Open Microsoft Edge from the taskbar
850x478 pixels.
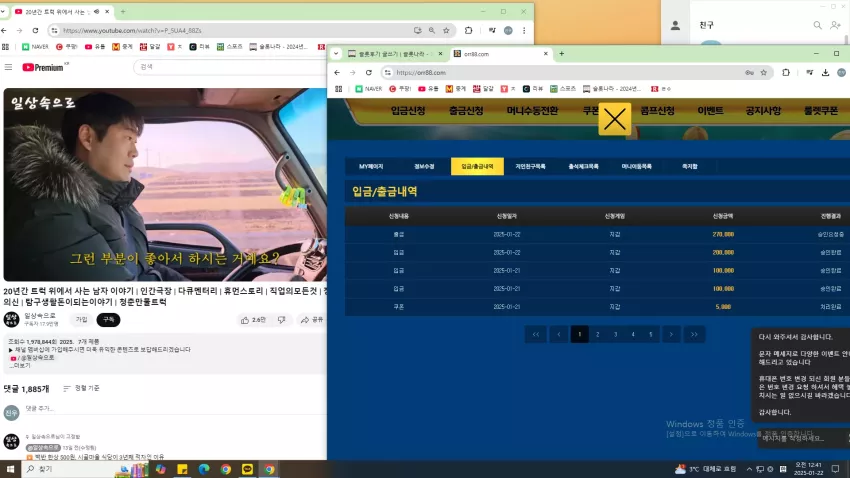coord(204,469)
